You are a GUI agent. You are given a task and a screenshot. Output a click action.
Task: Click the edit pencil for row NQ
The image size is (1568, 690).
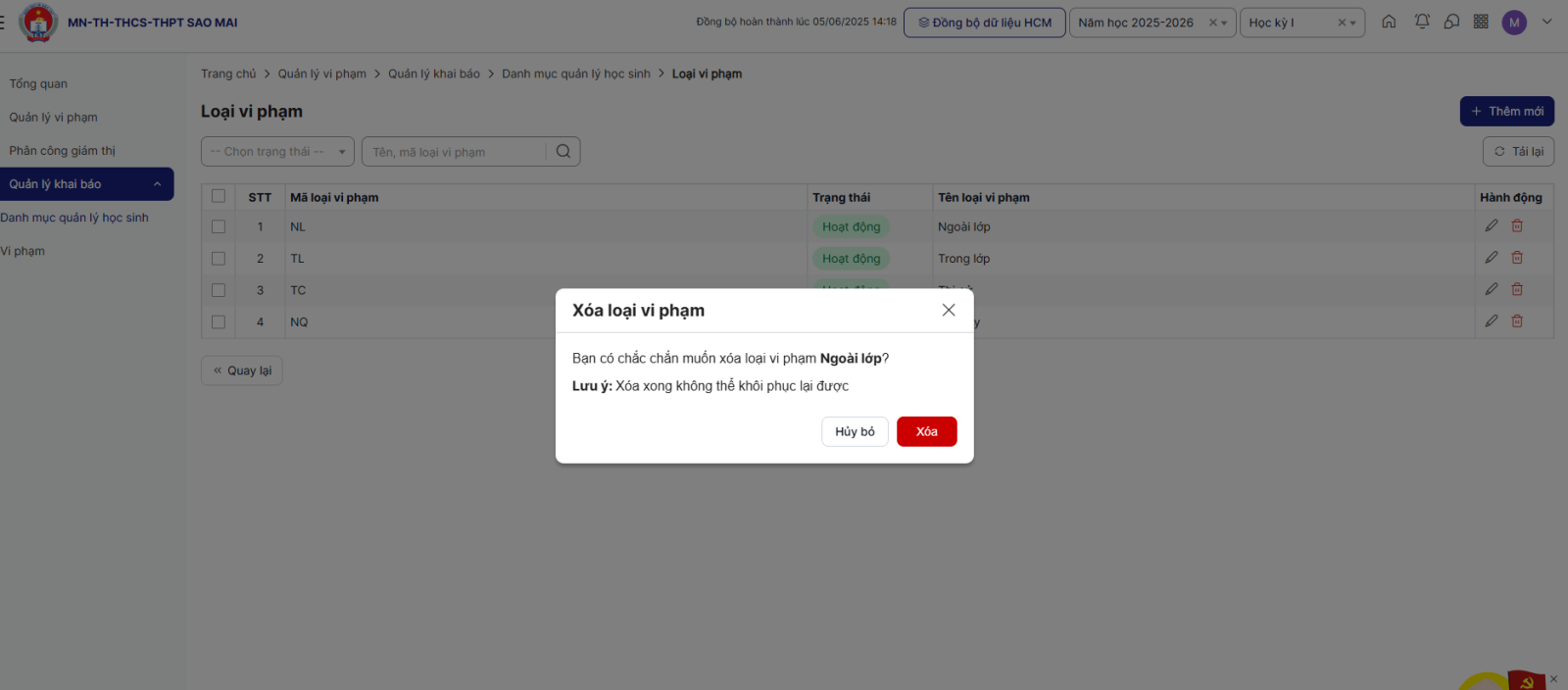(x=1491, y=321)
